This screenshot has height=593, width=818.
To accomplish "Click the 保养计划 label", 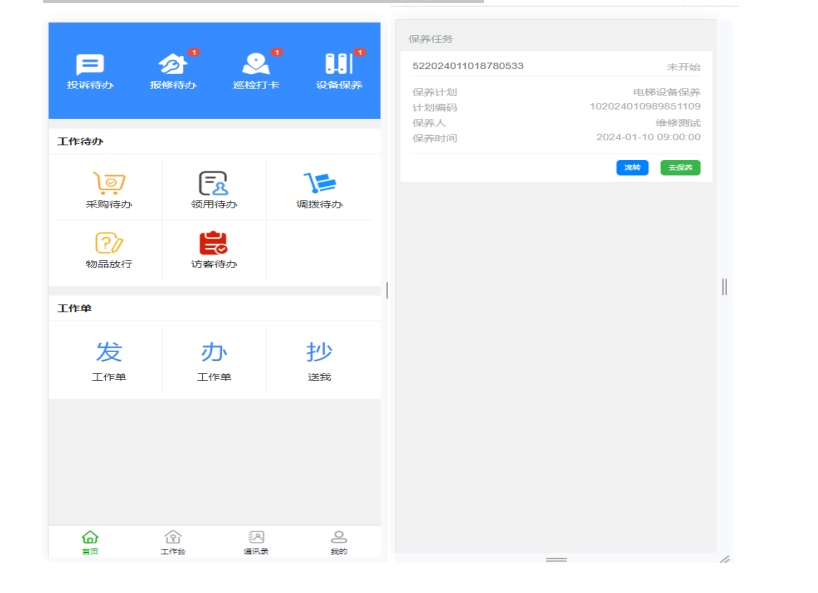I will click(x=435, y=92).
